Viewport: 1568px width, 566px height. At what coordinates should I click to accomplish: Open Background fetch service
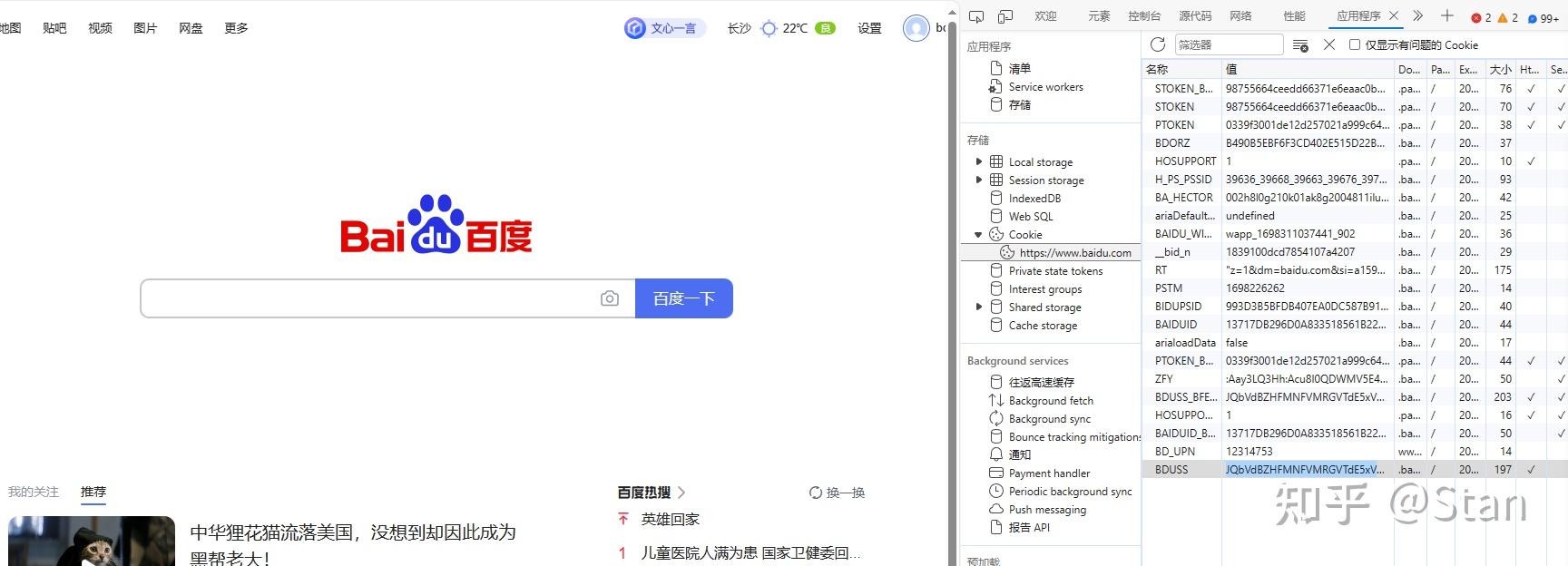(1051, 400)
